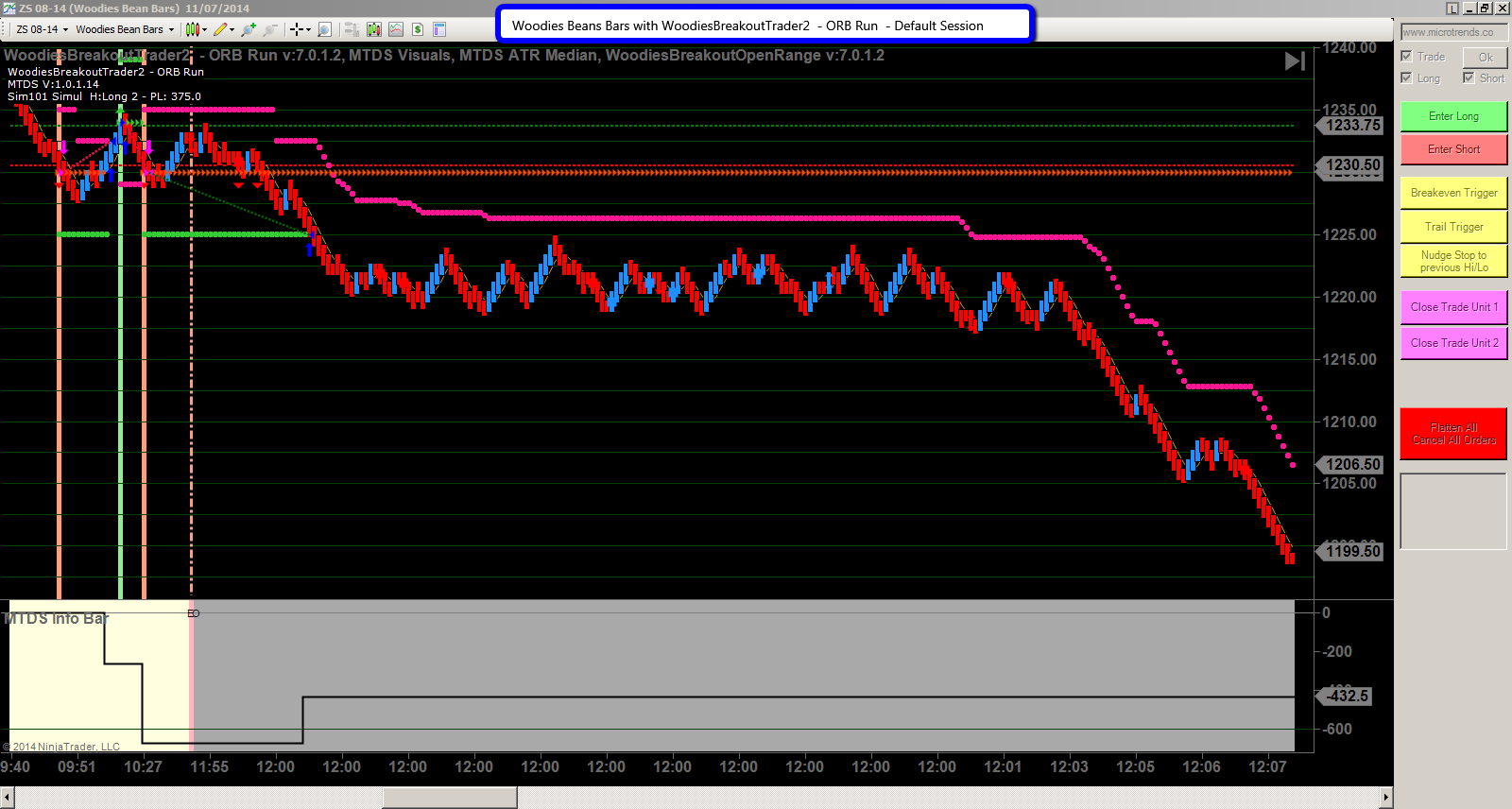1512x809 pixels.
Task: Open the drawing tools dropdown arrow
Action: point(232,29)
